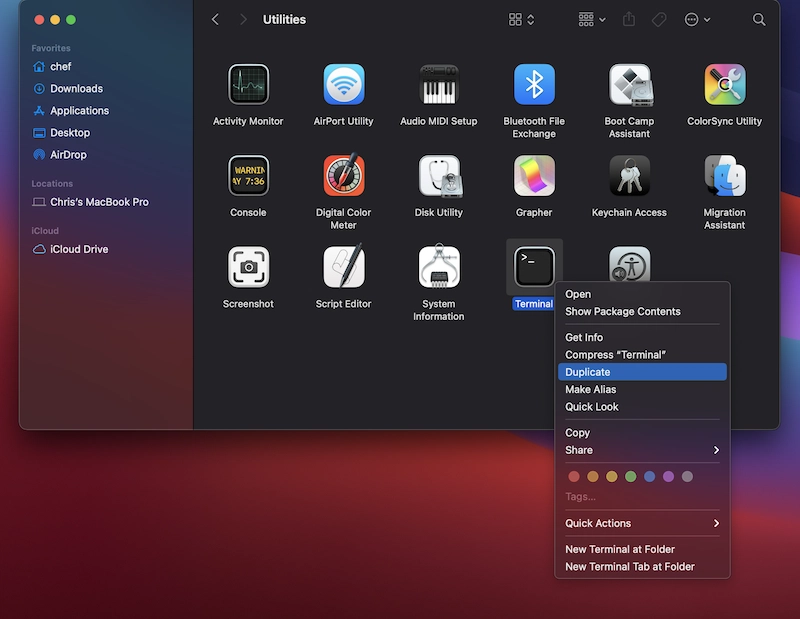Choose New Terminal at Folder
This screenshot has height=619, width=800.
click(642, 549)
